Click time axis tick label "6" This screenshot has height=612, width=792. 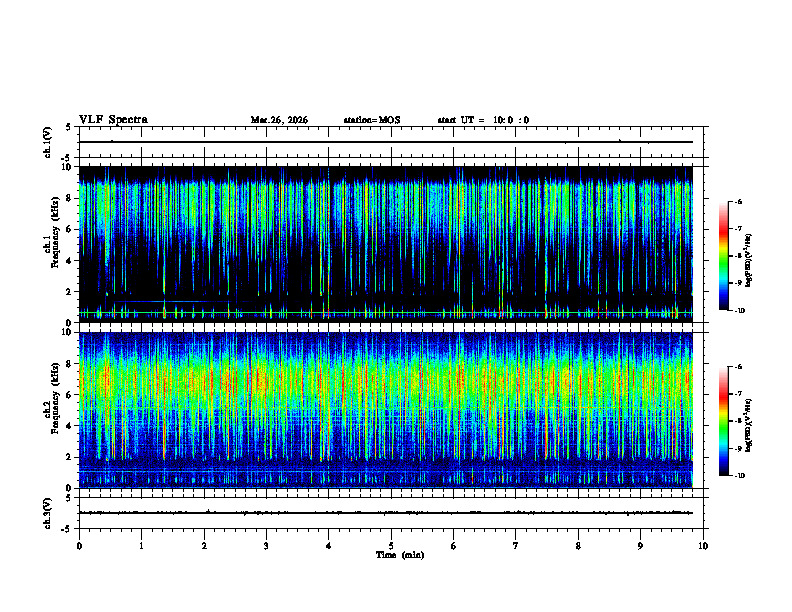[454, 546]
